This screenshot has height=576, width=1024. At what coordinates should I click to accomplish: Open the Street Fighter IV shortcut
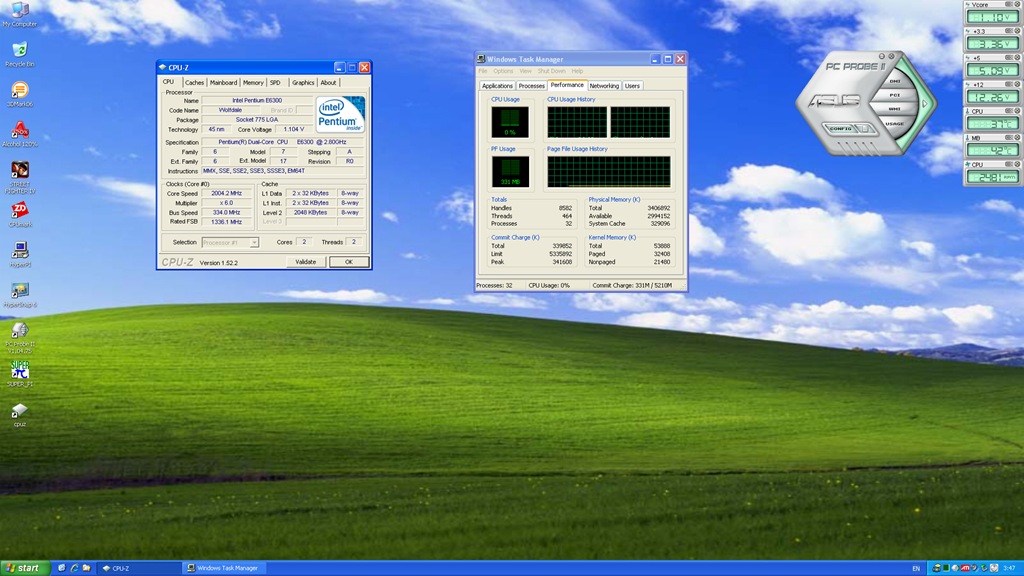click(x=19, y=171)
